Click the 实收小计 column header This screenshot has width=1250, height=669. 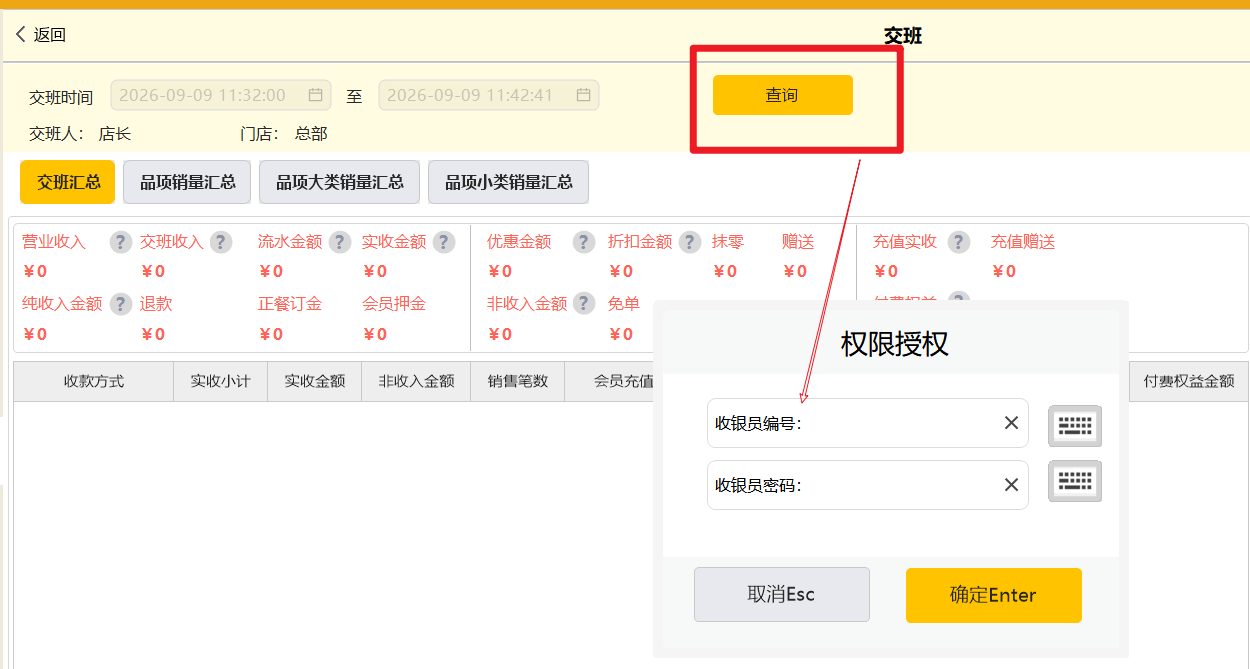pyautogui.click(x=221, y=381)
